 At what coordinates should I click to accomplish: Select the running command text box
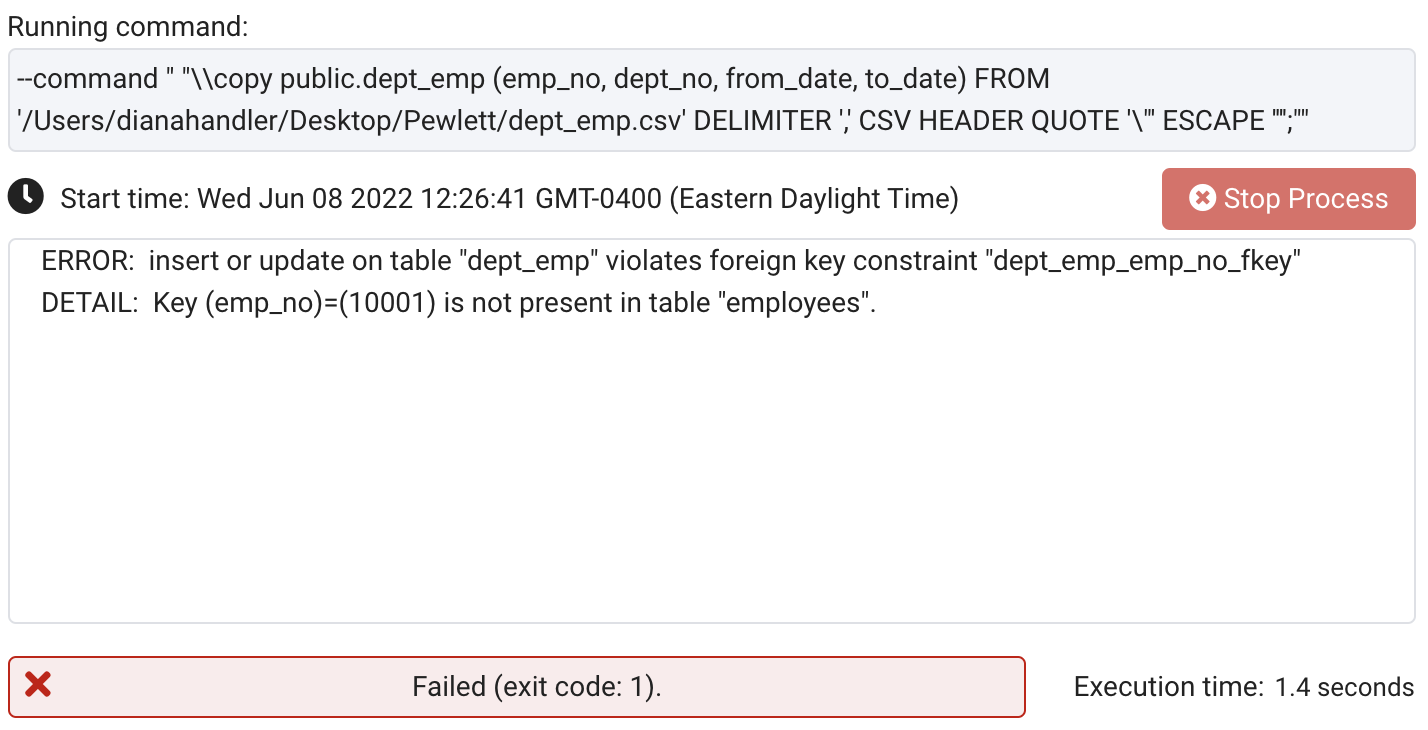[x=712, y=100]
